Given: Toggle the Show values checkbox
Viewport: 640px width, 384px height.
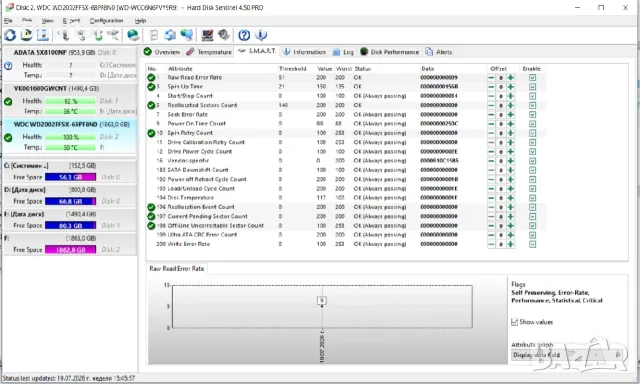Looking at the screenshot, I should point(514,322).
